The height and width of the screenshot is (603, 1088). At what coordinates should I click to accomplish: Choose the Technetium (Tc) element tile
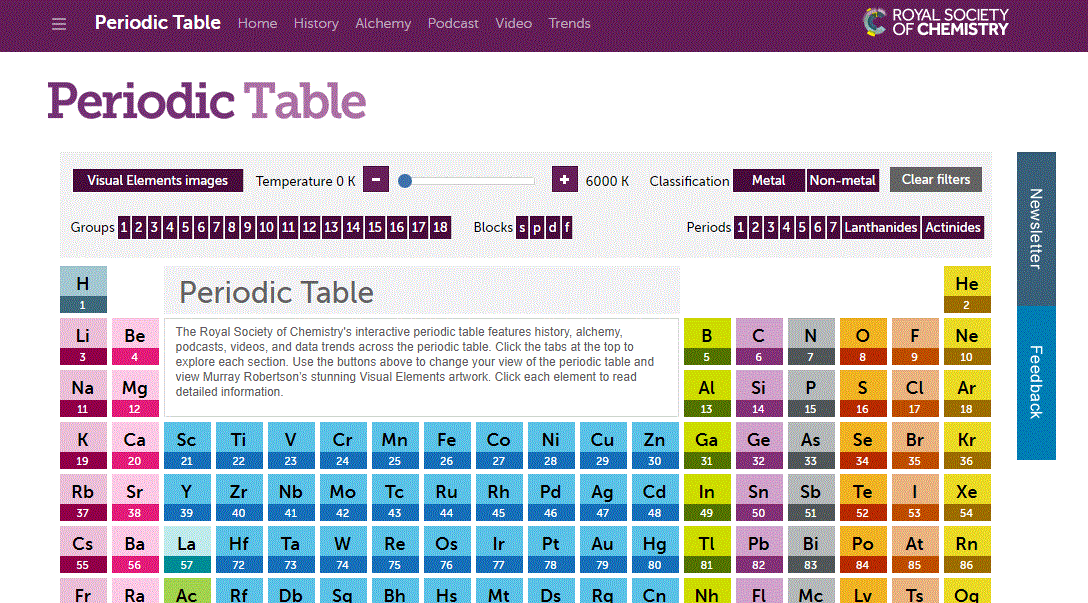[x=395, y=498]
